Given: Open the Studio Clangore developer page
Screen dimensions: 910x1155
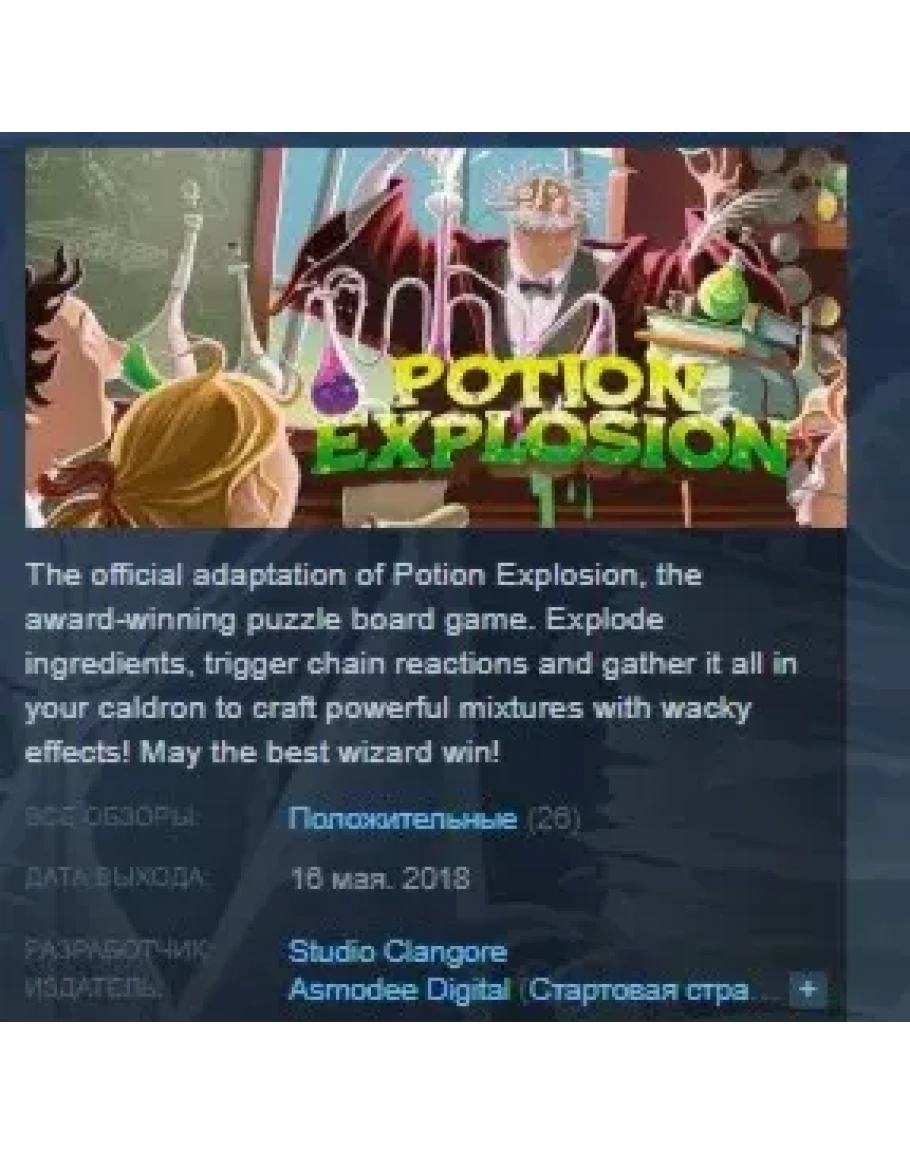Looking at the screenshot, I should [x=398, y=951].
